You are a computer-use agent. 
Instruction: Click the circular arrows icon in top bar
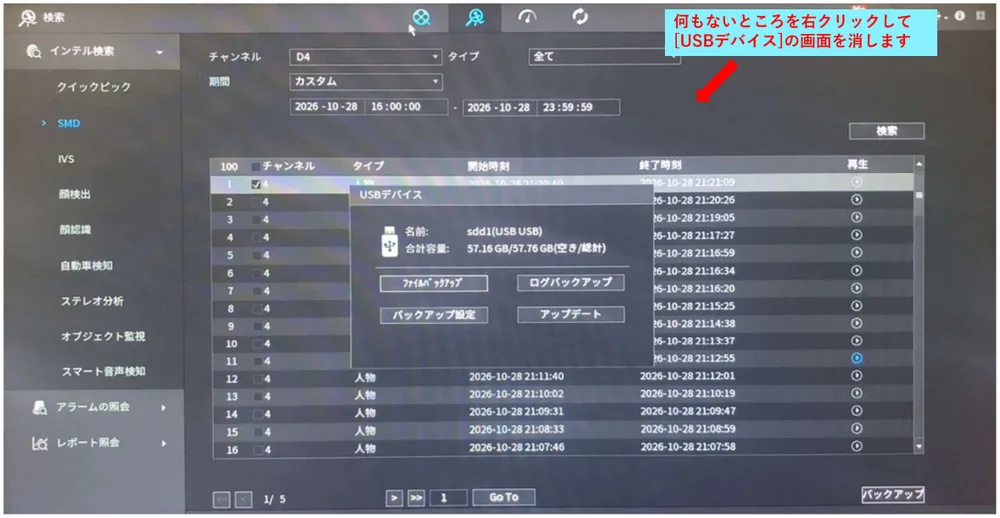(580, 17)
